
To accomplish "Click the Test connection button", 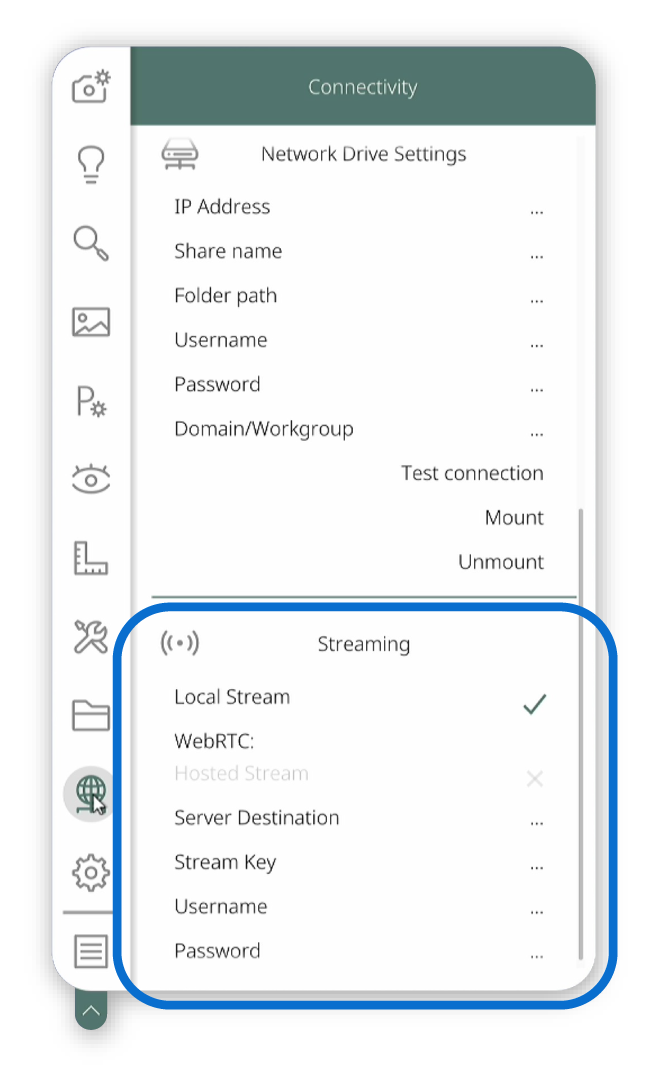I will click(x=472, y=473).
